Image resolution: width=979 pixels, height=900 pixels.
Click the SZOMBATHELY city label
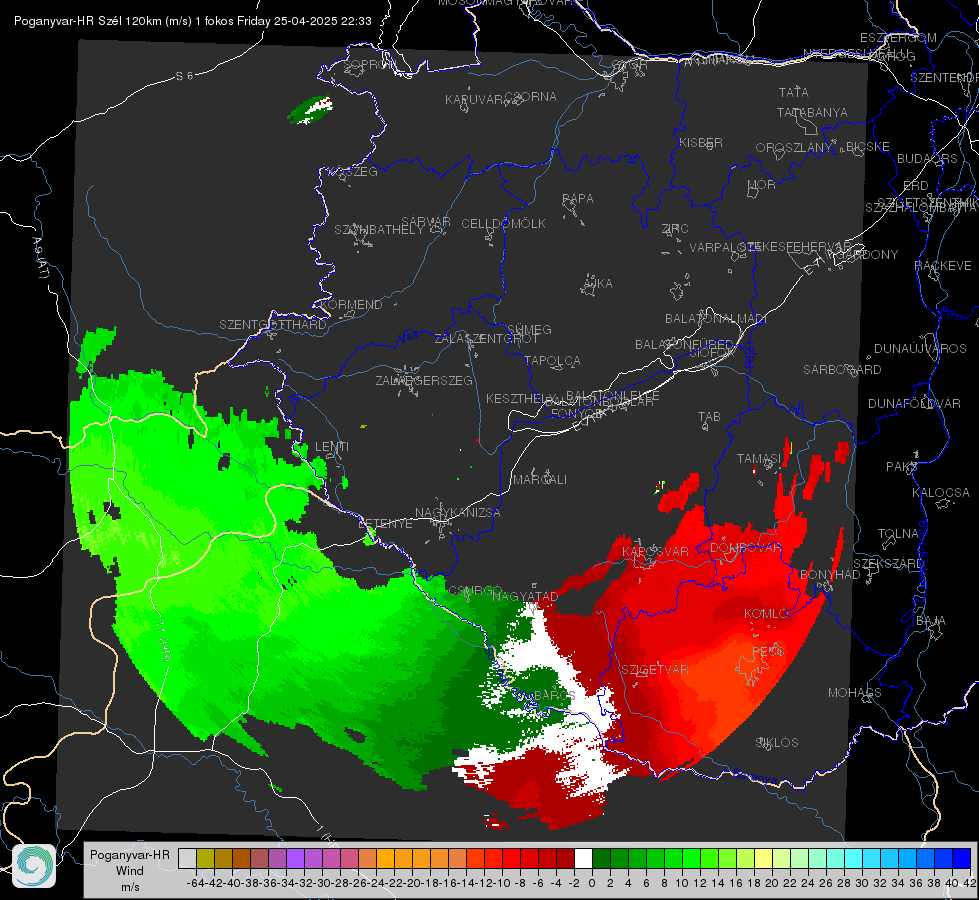378,230
